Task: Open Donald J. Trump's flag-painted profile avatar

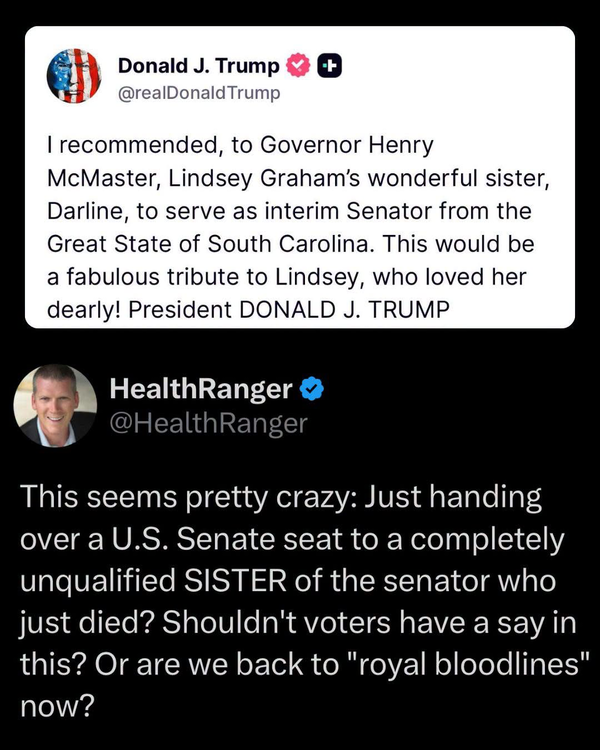Action: (74, 76)
